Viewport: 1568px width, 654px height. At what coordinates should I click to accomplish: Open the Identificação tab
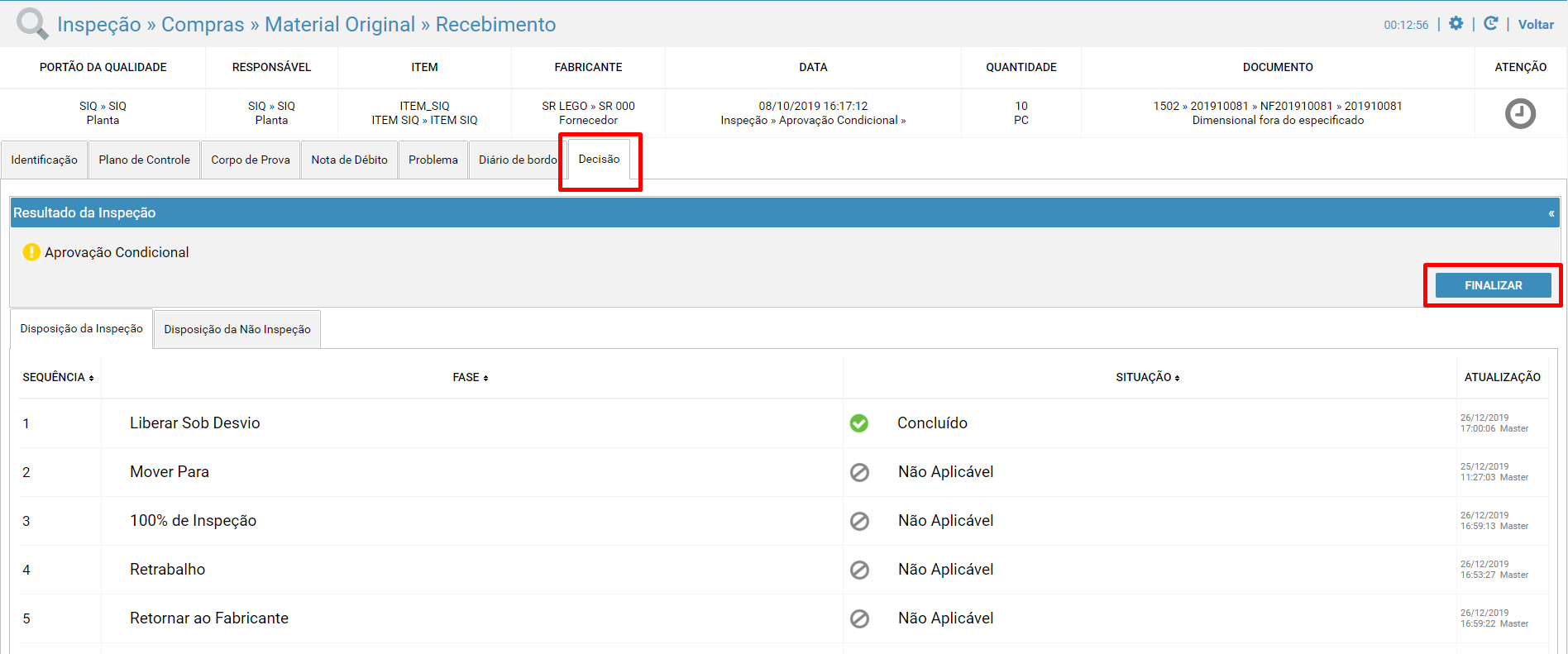(x=44, y=160)
